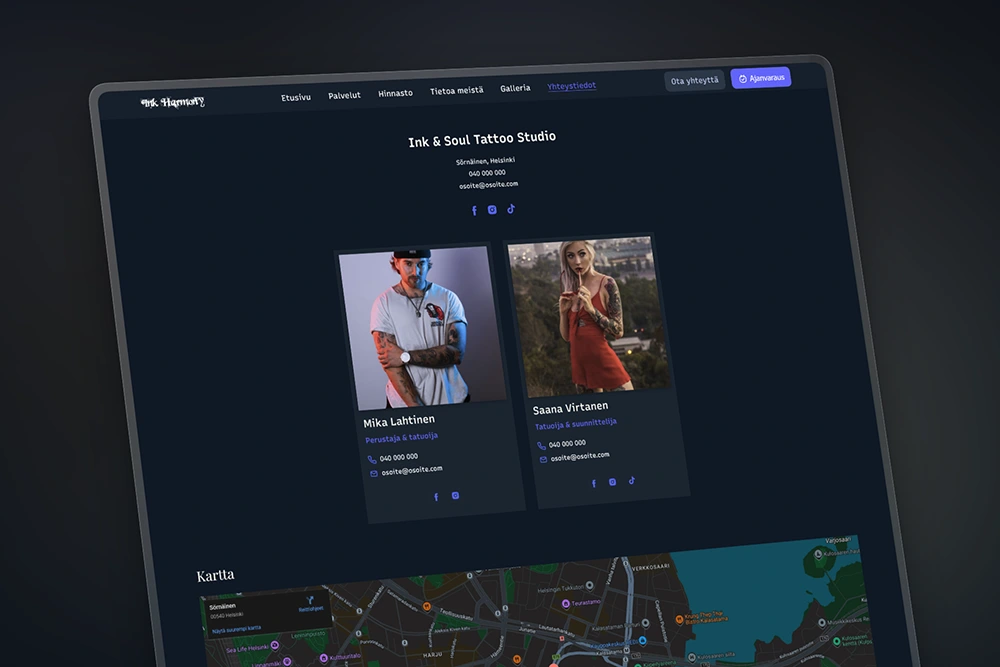Click Mika Lahtinen's email address

[412, 471]
